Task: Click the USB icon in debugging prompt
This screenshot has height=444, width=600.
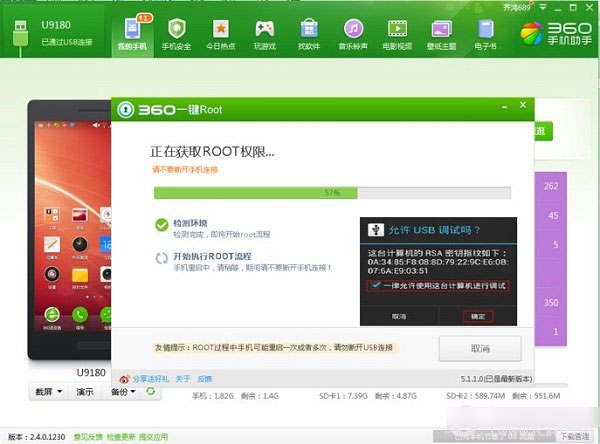Action: pyautogui.click(x=376, y=230)
